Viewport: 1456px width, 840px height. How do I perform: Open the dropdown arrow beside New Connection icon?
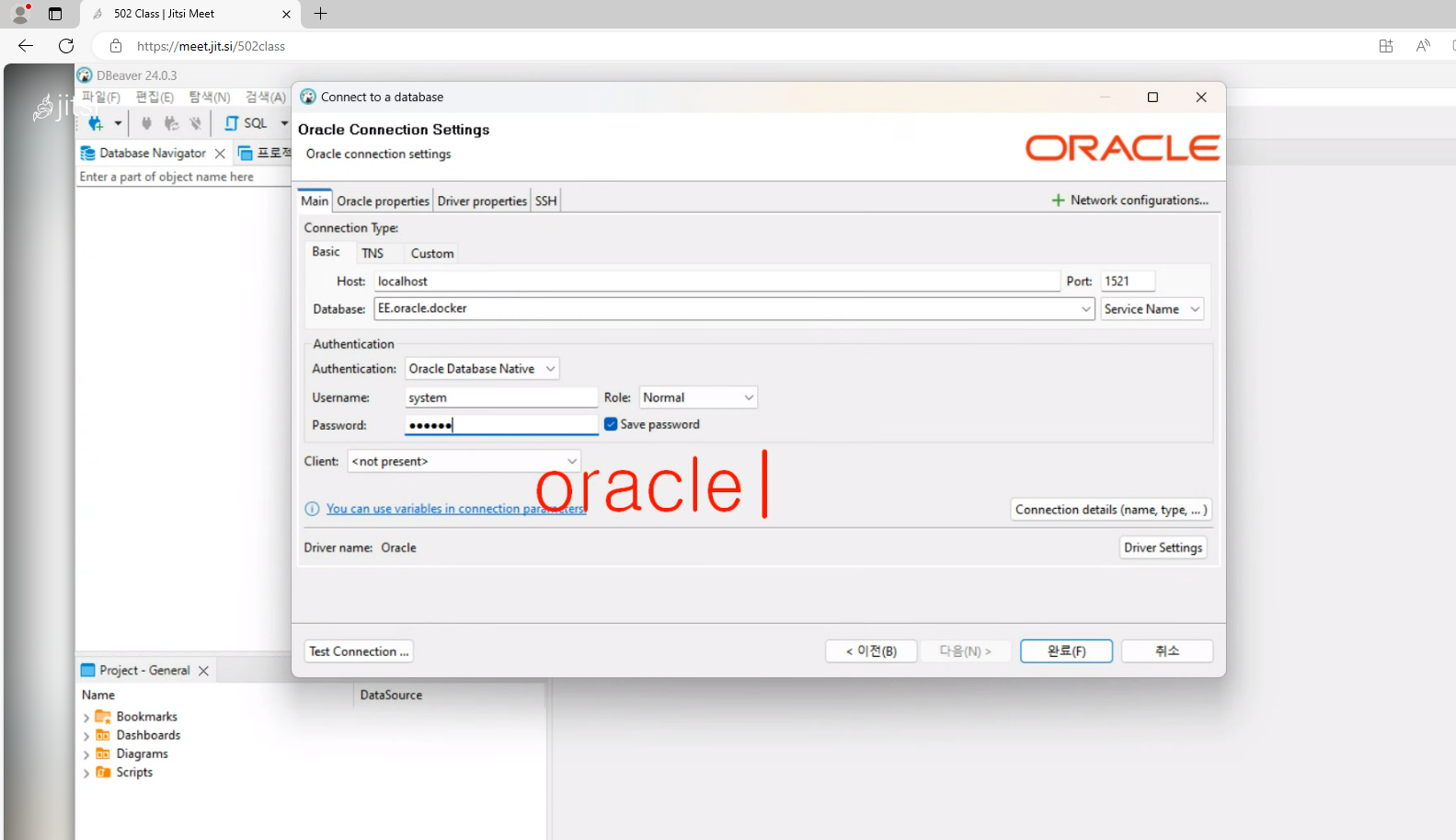coord(118,123)
